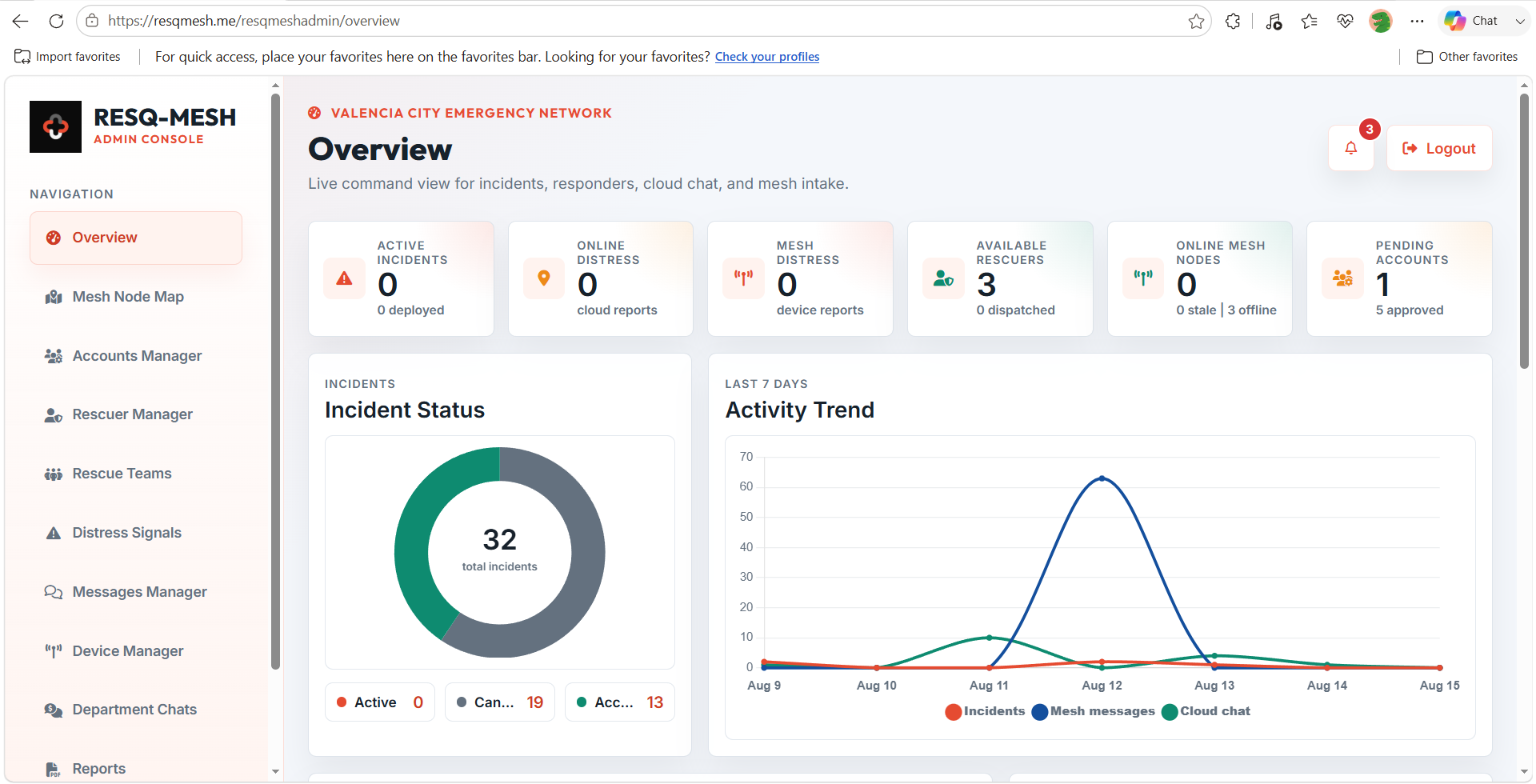Open Reports page in sidebar

click(x=136, y=769)
